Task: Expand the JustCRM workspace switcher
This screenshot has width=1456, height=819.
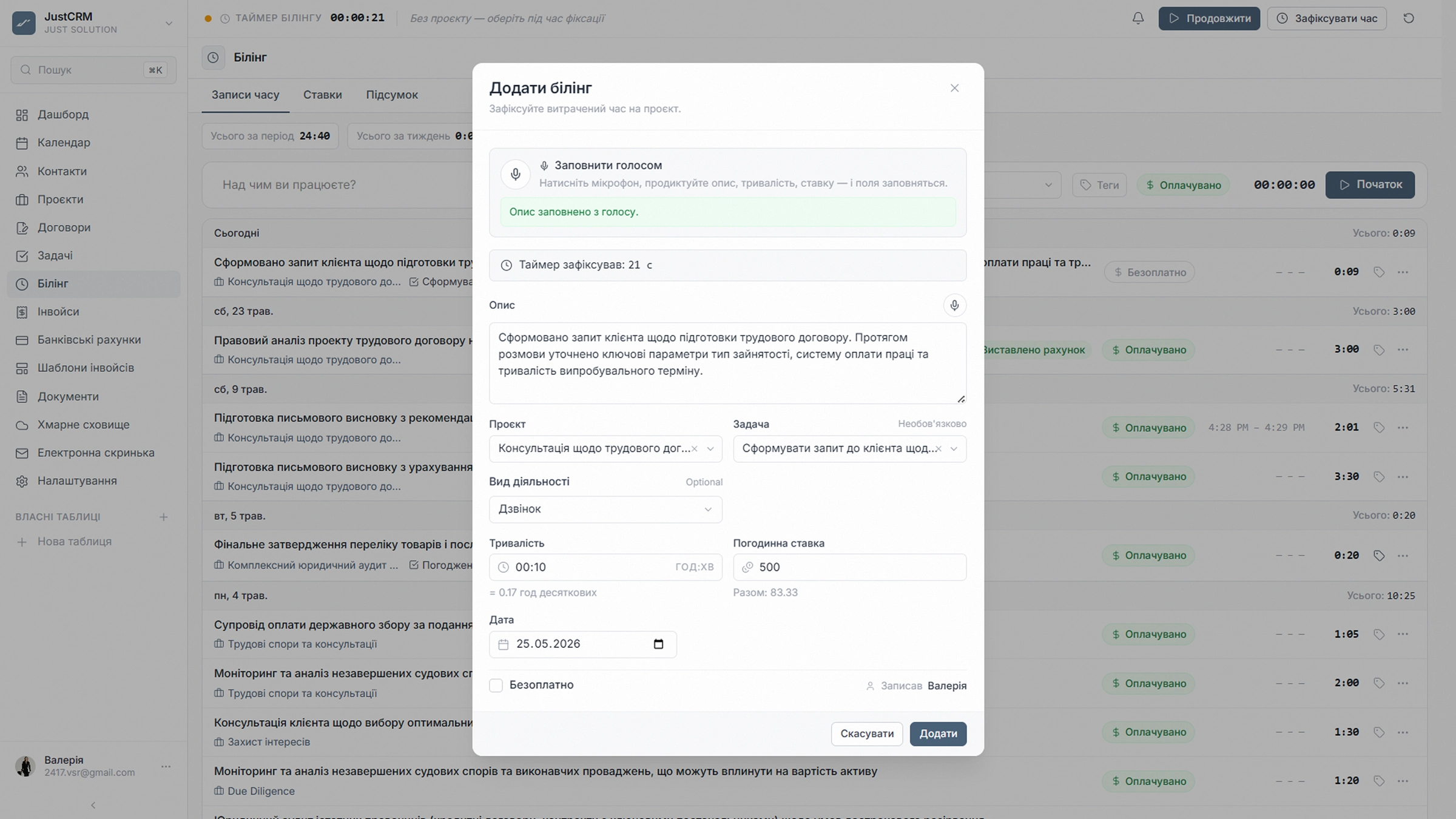Action: point(169,23)
